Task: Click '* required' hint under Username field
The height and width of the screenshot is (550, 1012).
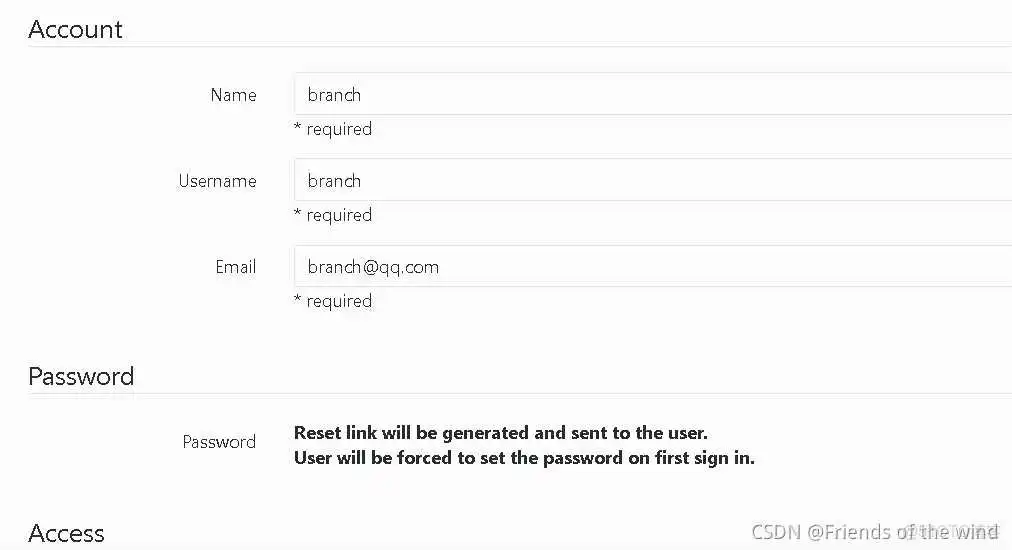Action: (333, 215)
